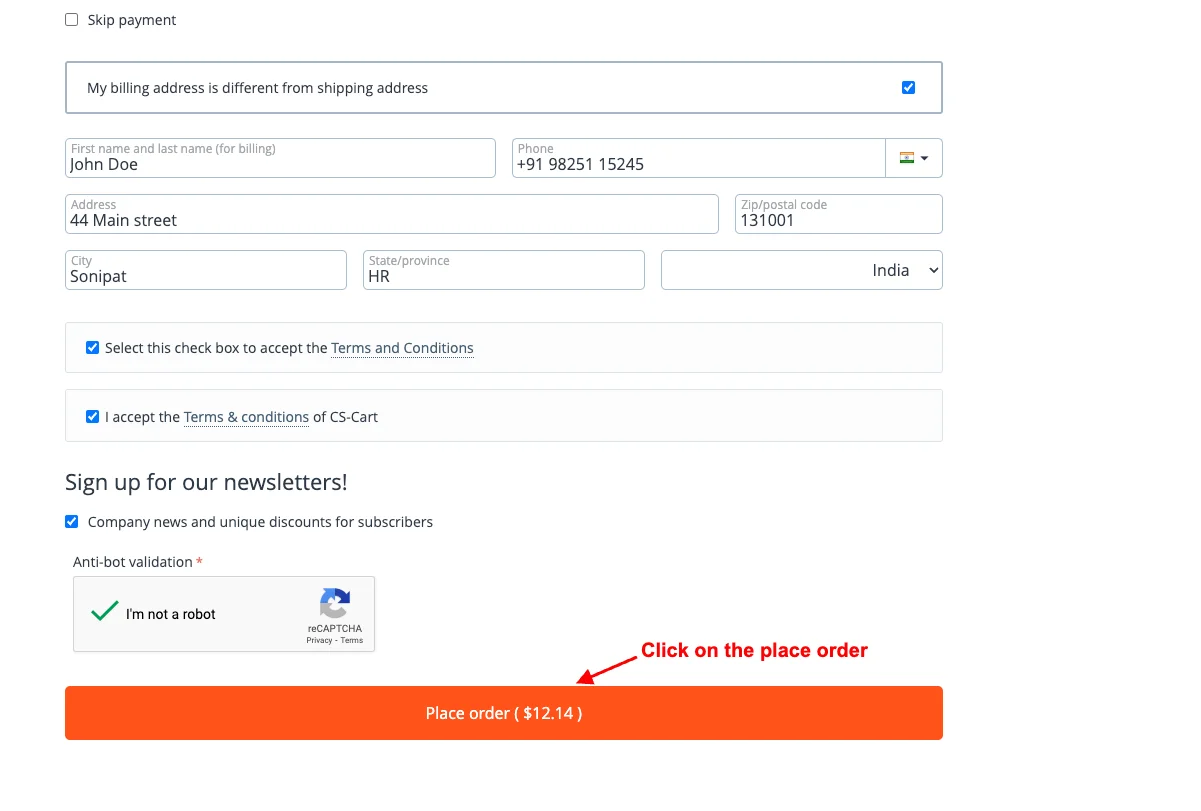Click the Place order ($12.14) button

click(504, 713)
